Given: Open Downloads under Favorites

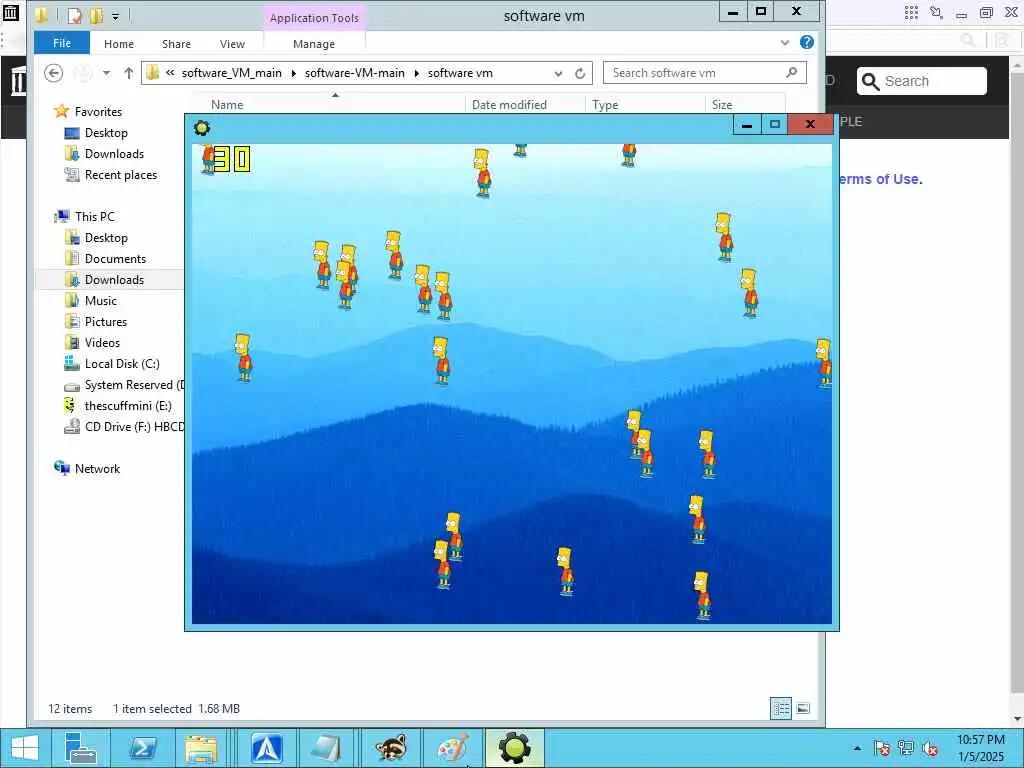Looking at the screenshot, I should click(x=114, y=153).
